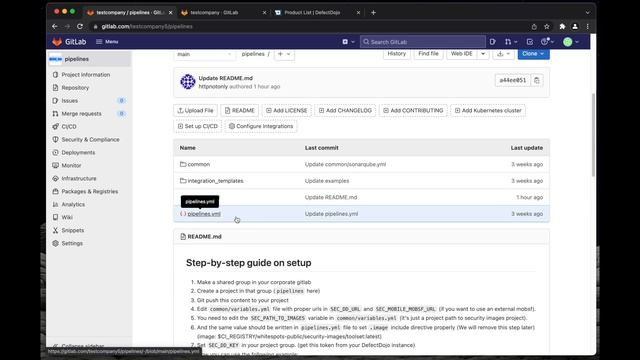Expand the Web IDE options arrow
The width and height of the screenshot is (640, 360).
point(483,53)
